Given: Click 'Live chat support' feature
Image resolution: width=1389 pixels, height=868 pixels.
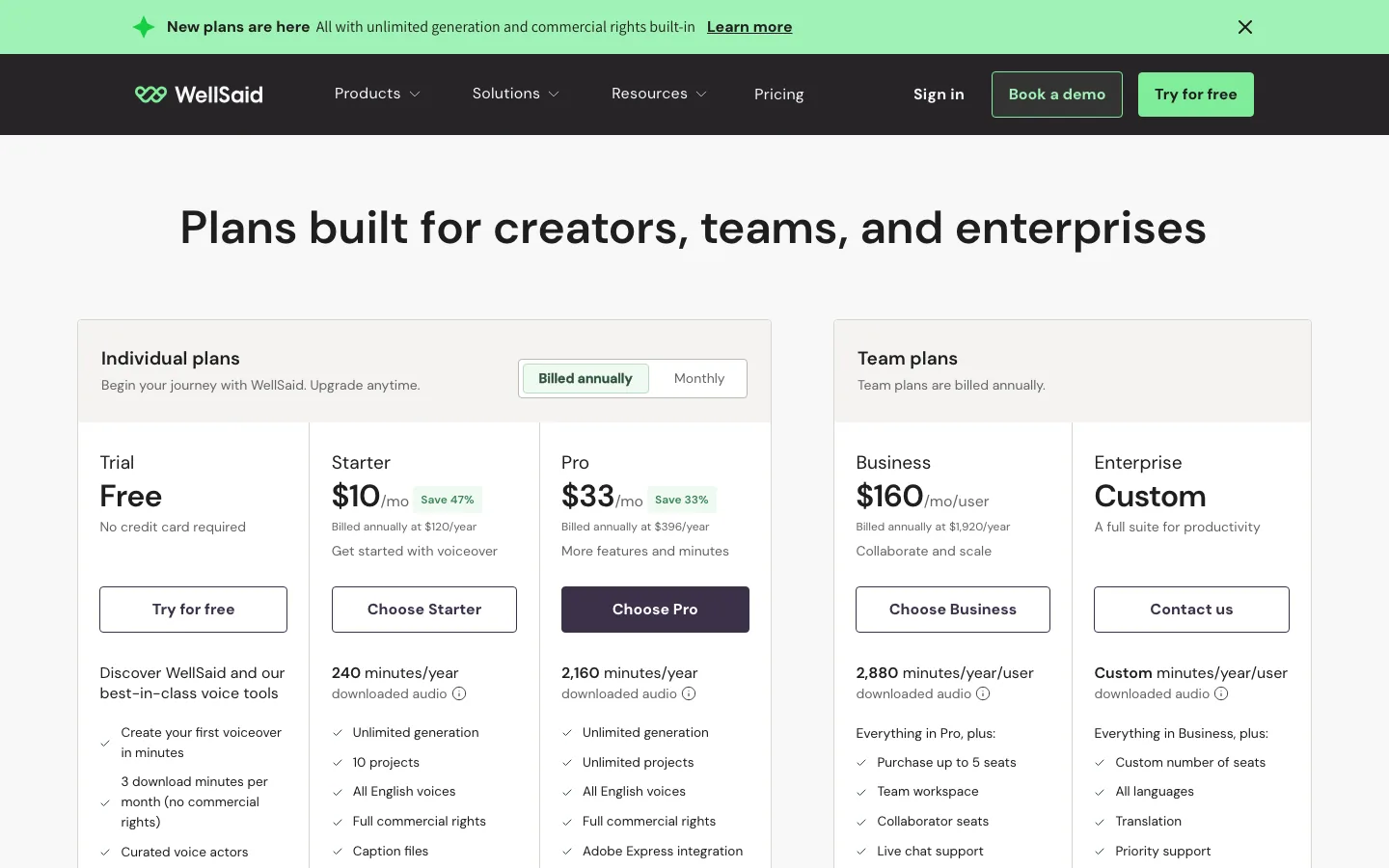Looking at the screenshot, I should coord(930,851).
